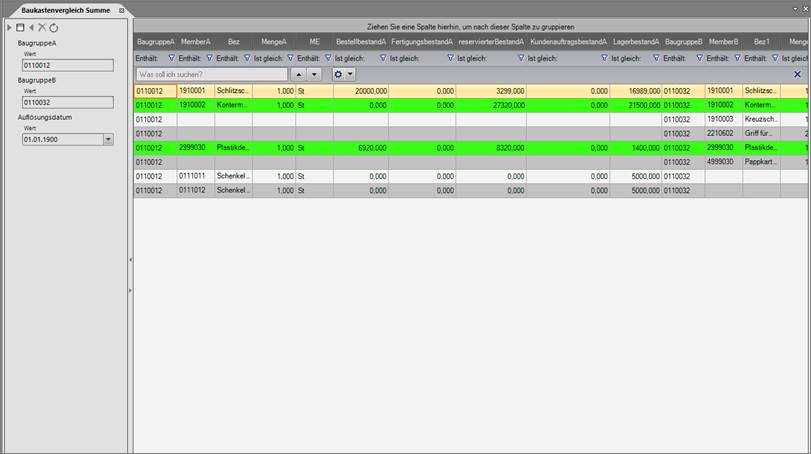This screenshot has height=454, width=811.
Task: Click the back arrow icon in parameter toolbar
Action: coord(31,27)
